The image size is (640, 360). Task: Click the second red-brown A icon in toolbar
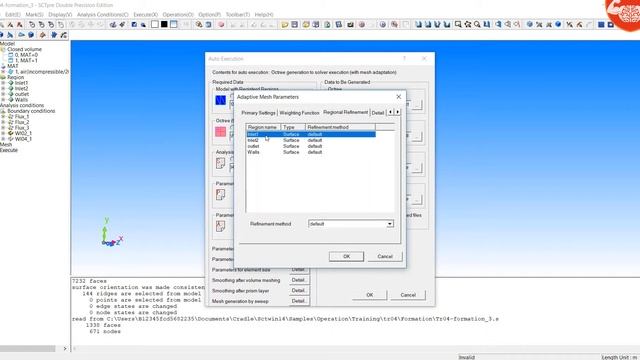(19, 24)
